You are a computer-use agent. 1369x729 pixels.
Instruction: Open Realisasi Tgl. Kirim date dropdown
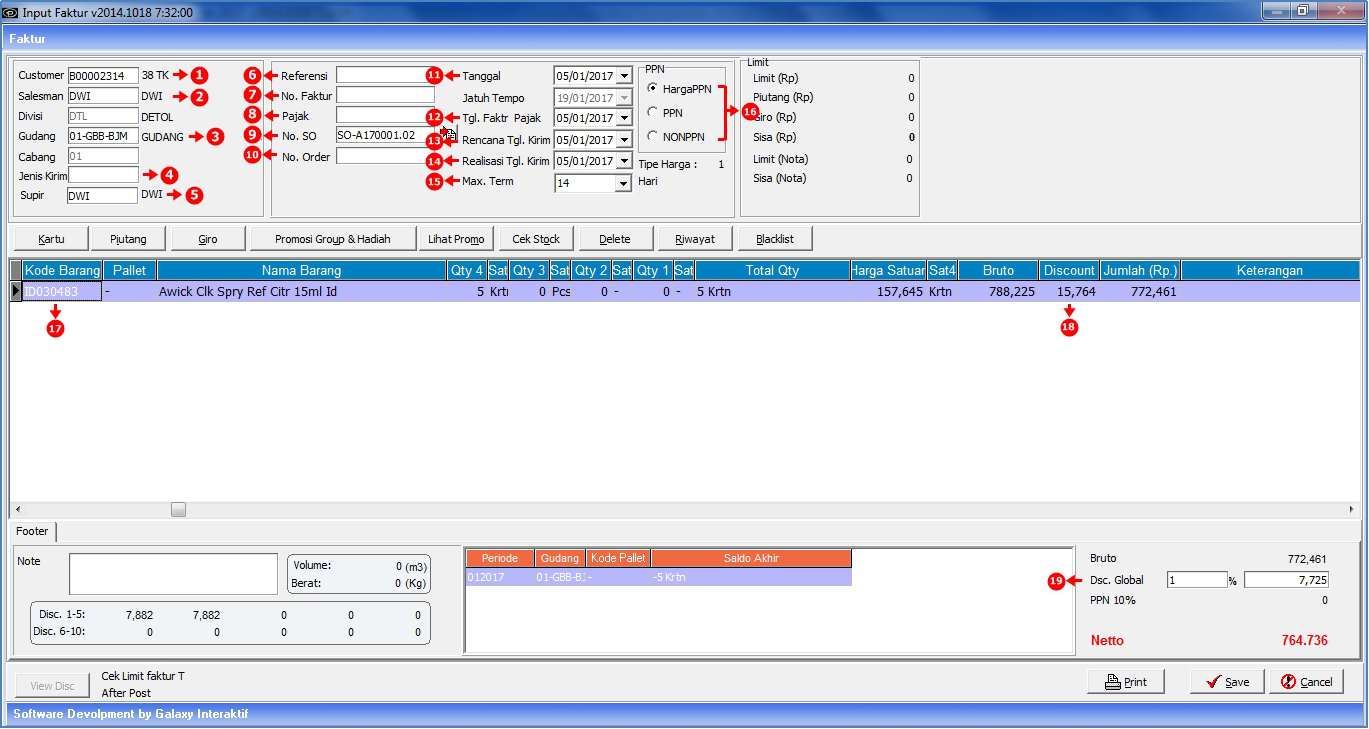pyautogui.click(x=624, y=161)
